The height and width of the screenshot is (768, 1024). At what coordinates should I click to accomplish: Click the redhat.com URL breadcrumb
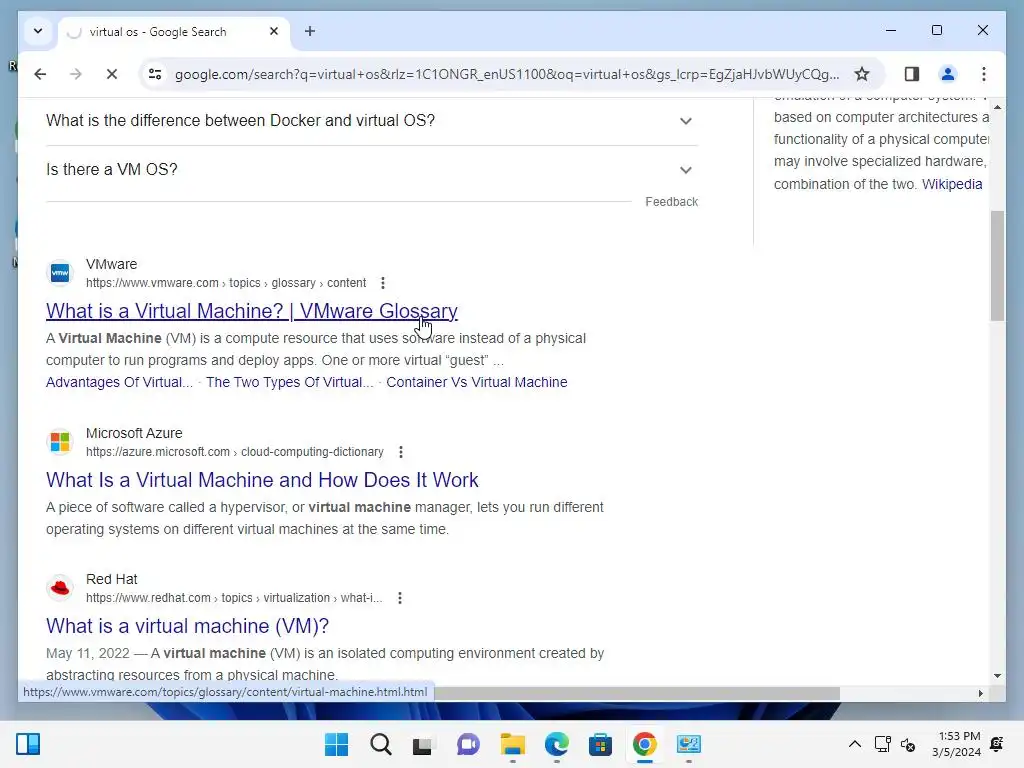tap(234, 598)
